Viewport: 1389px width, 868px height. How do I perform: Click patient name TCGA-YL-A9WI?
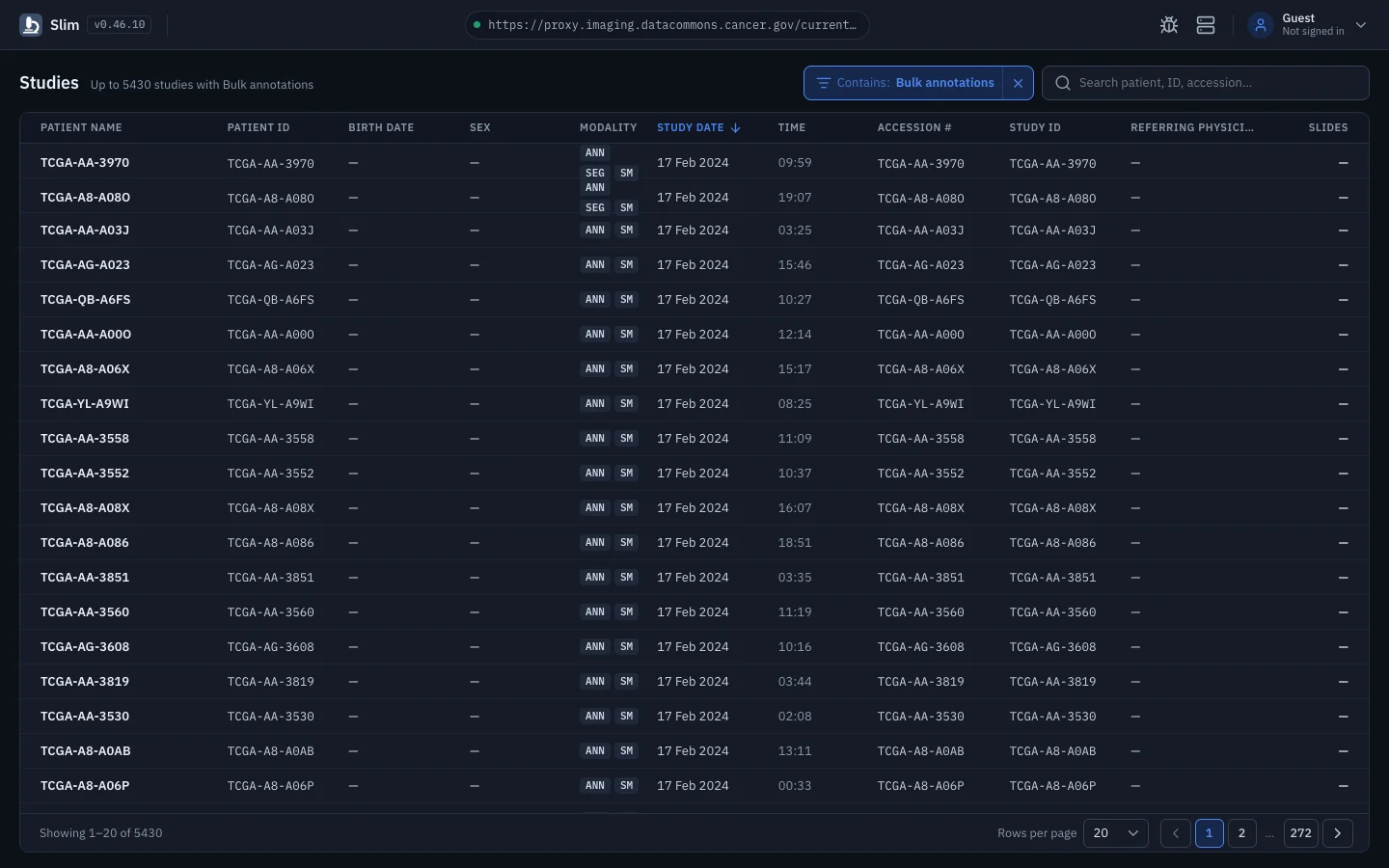tap(85, 404)
